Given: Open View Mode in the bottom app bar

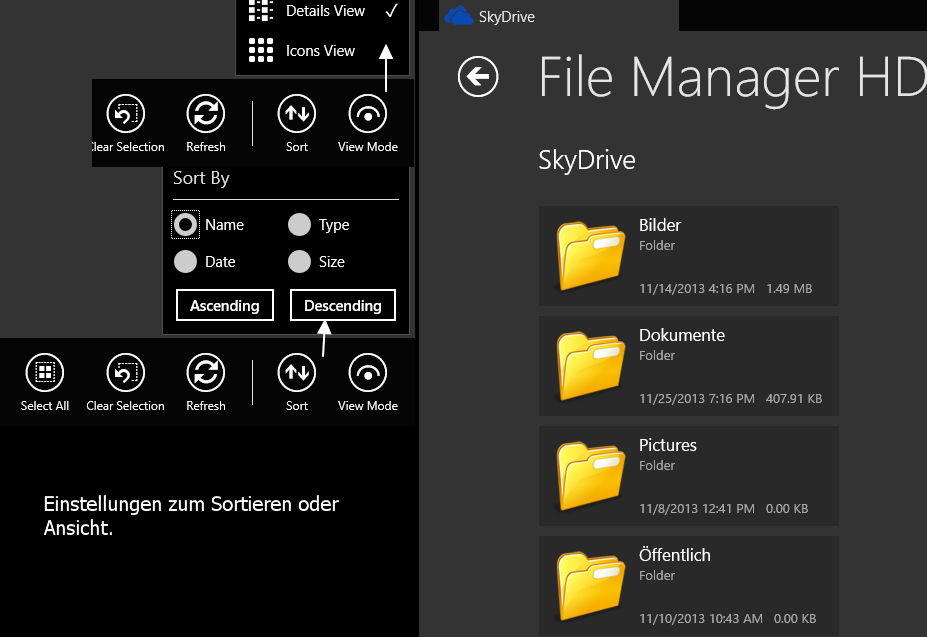Looking at the screenshot, I should tap(368, 382).
